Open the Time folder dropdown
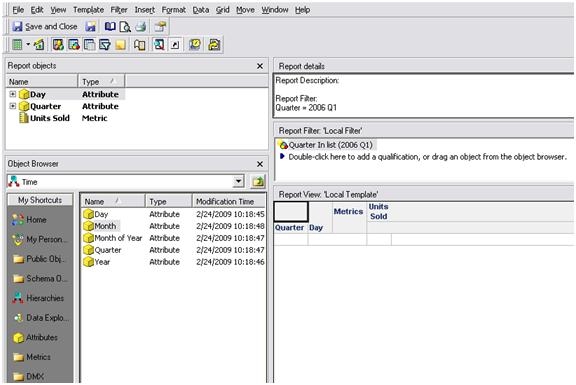This screenshot has width=576, height=385. tap(238, 181)
